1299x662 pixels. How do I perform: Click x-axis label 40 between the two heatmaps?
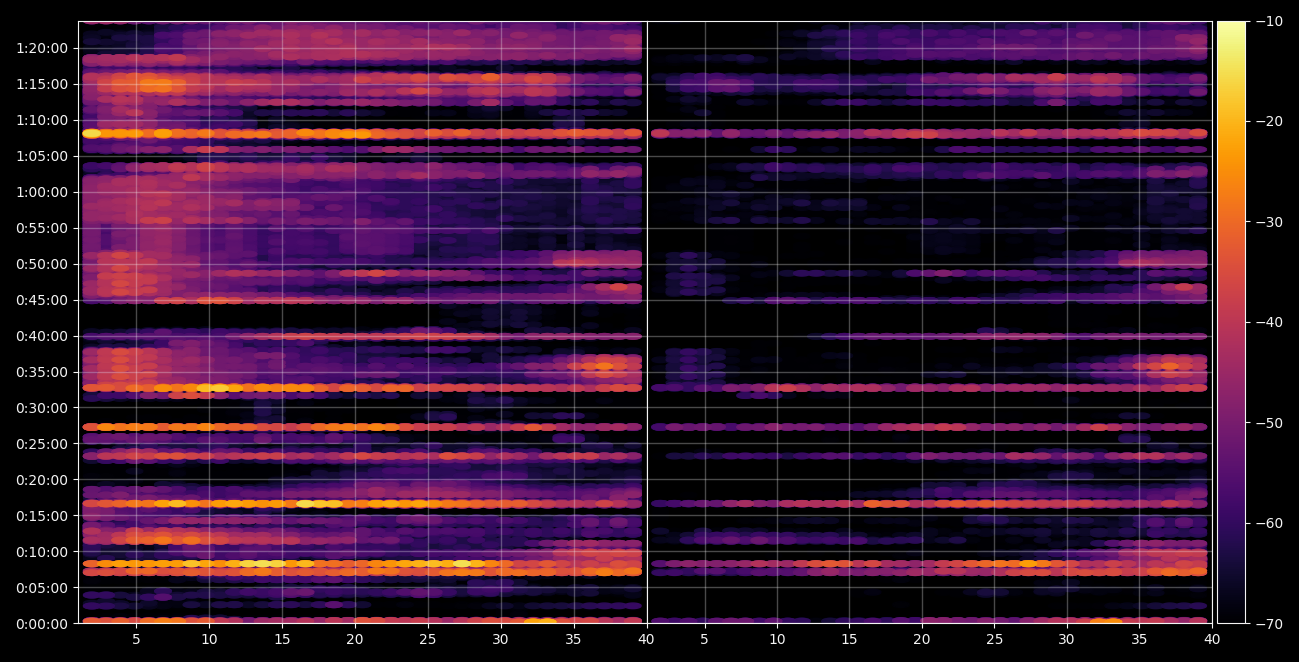click(647, 639)
